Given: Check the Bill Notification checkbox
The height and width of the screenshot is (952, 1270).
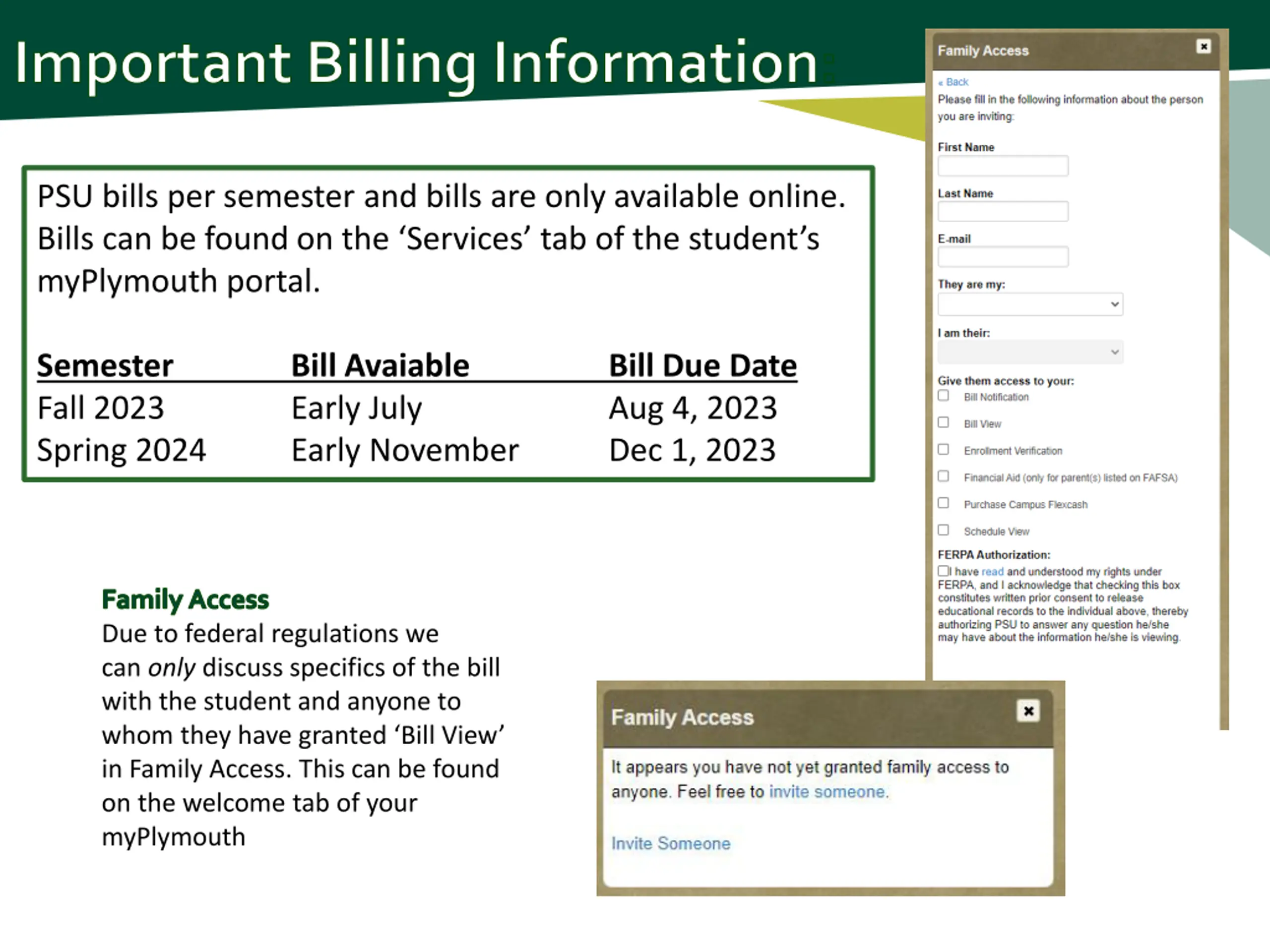Looking at the screenshot, I should point(943,395).
